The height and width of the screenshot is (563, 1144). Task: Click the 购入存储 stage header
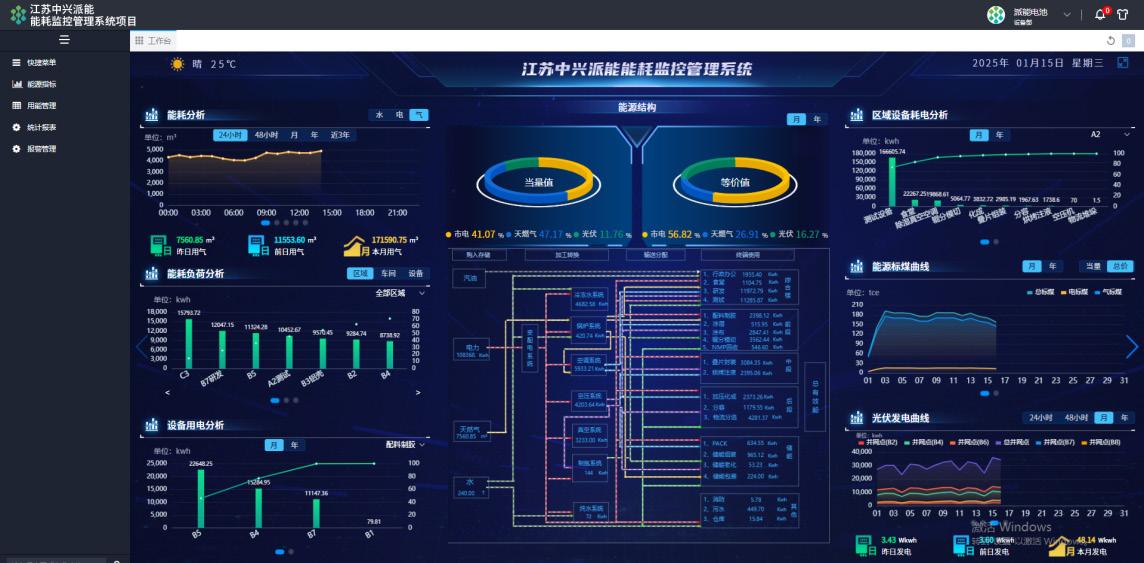pyautogui.click(x=479, y=255)
